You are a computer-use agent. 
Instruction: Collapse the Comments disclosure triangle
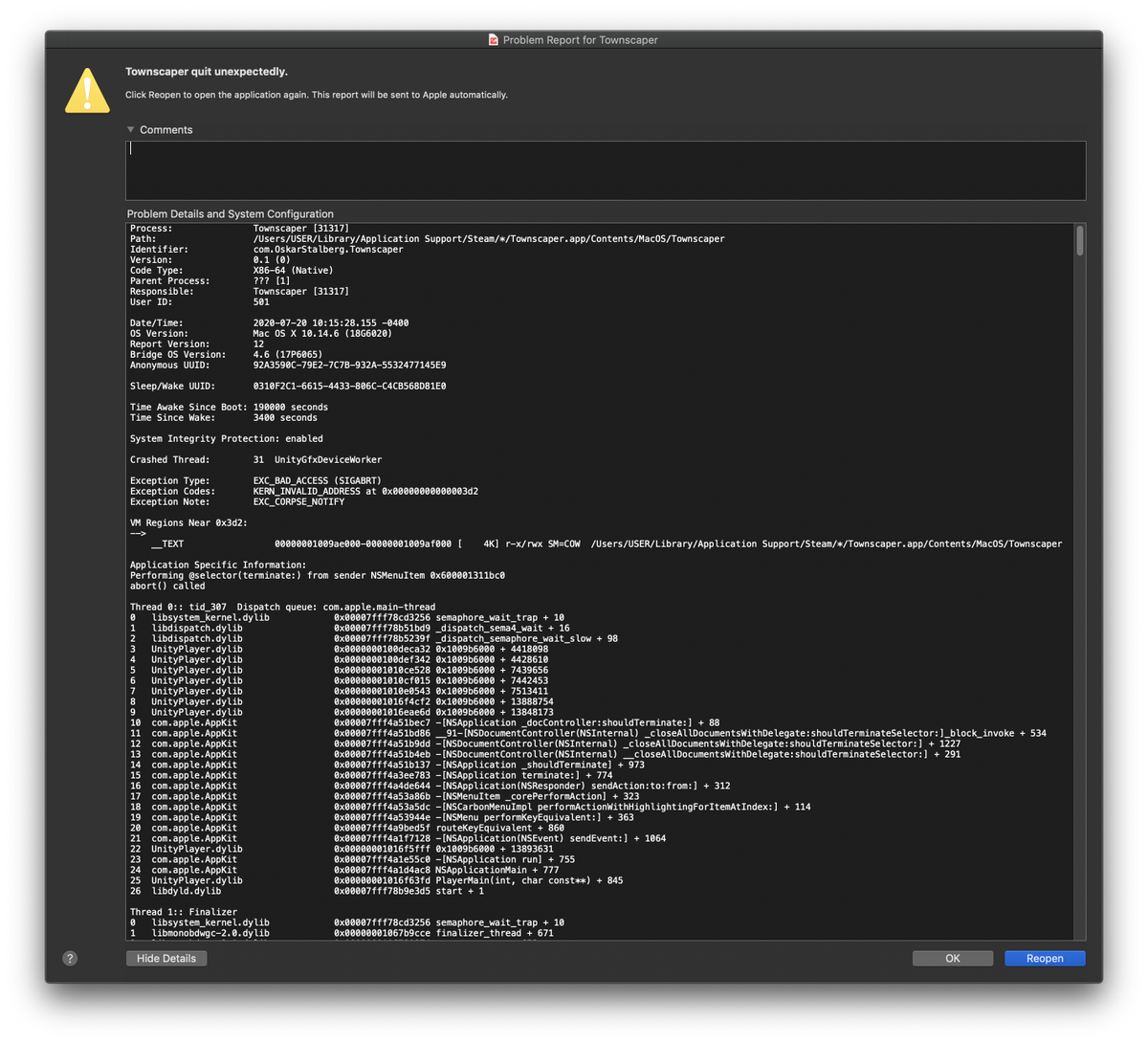pos(131,129)
